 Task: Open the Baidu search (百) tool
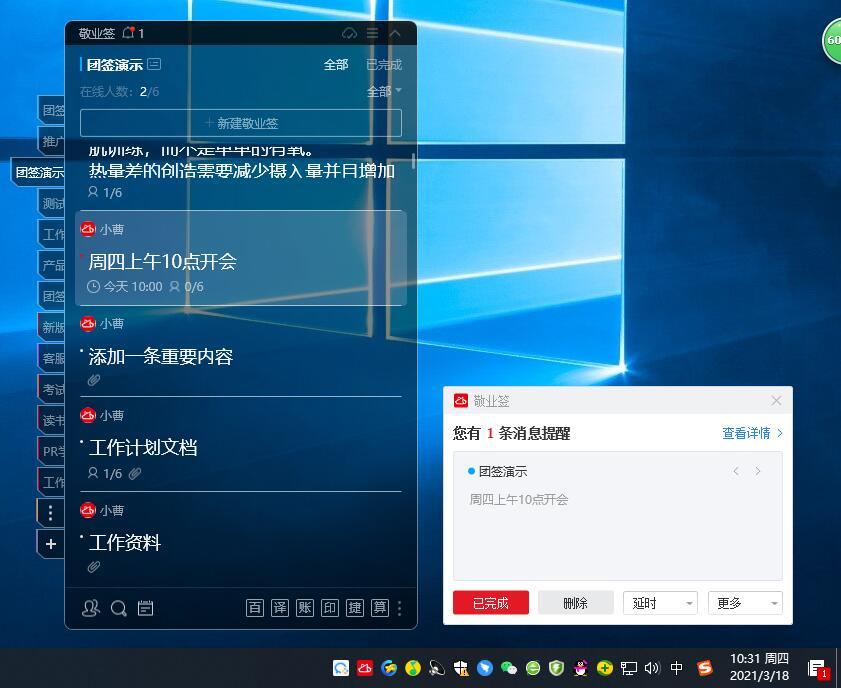[x=255, y=607]
